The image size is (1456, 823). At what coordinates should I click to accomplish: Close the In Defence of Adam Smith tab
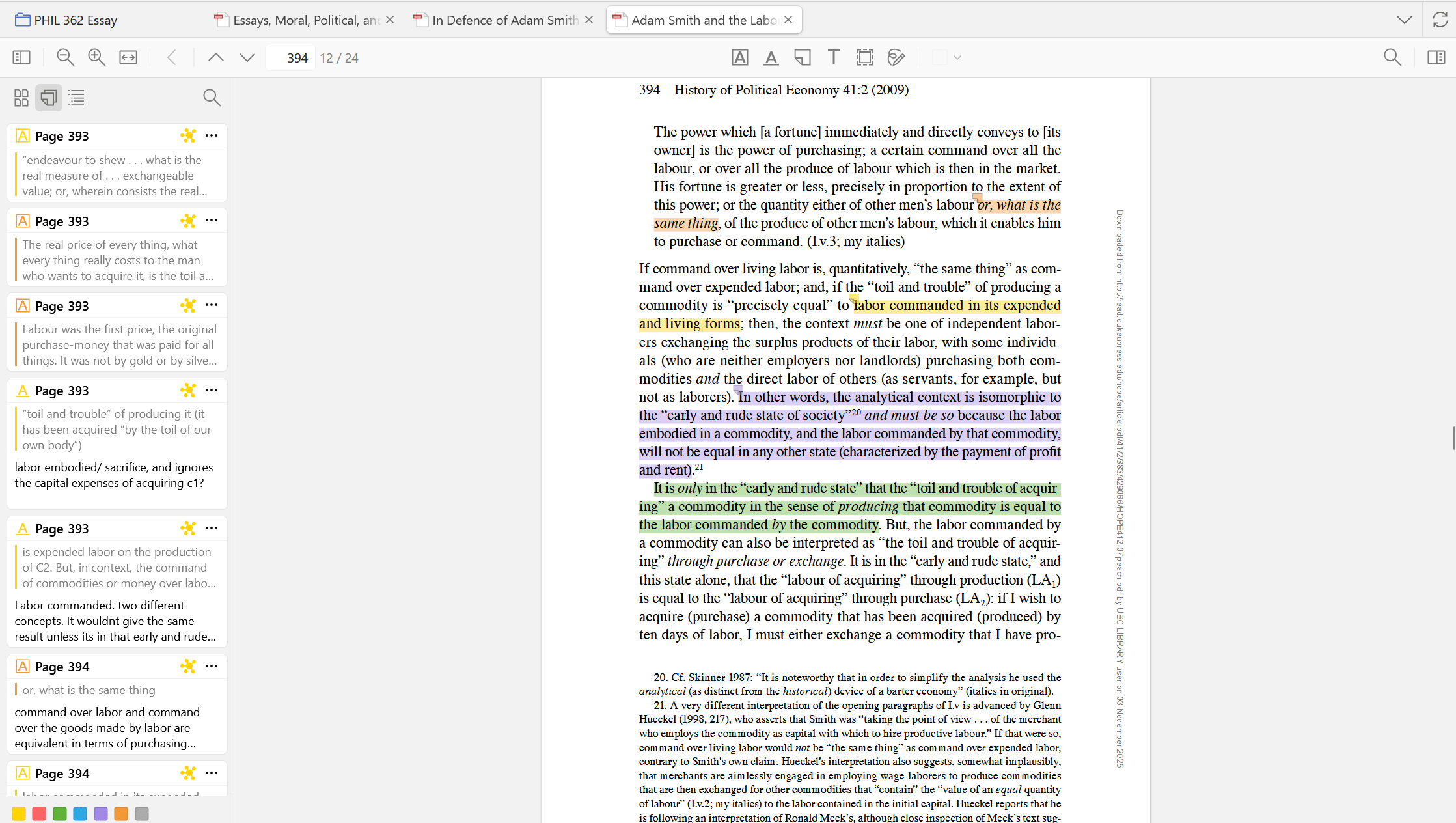click(x=589, y=20)
